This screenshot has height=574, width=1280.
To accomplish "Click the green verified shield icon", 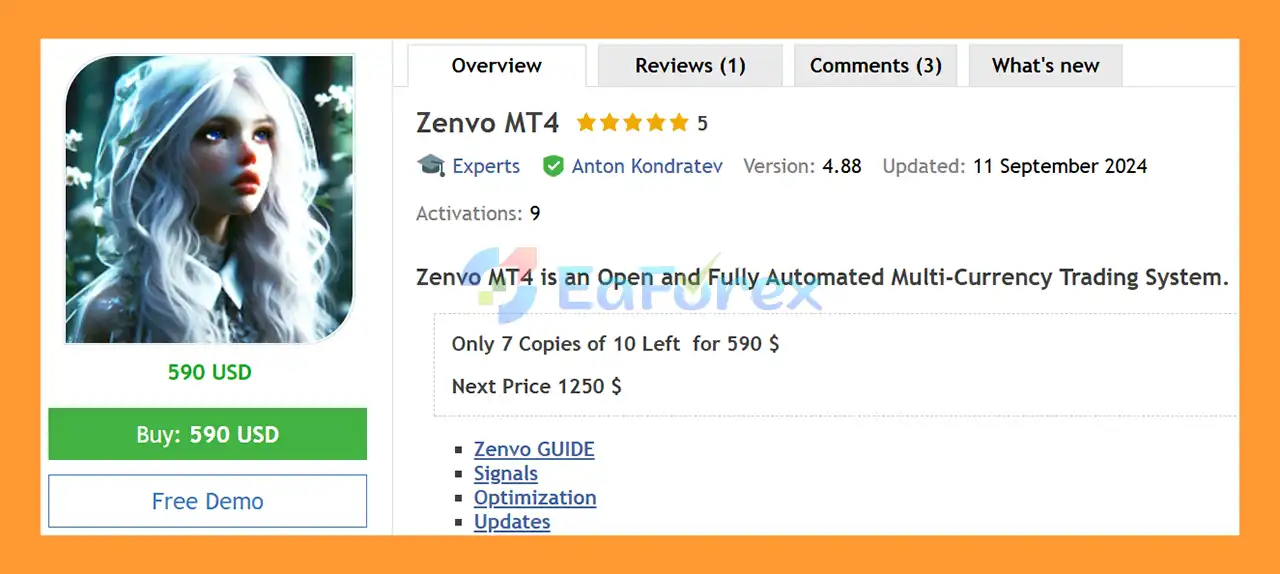I will click(553, 166).
